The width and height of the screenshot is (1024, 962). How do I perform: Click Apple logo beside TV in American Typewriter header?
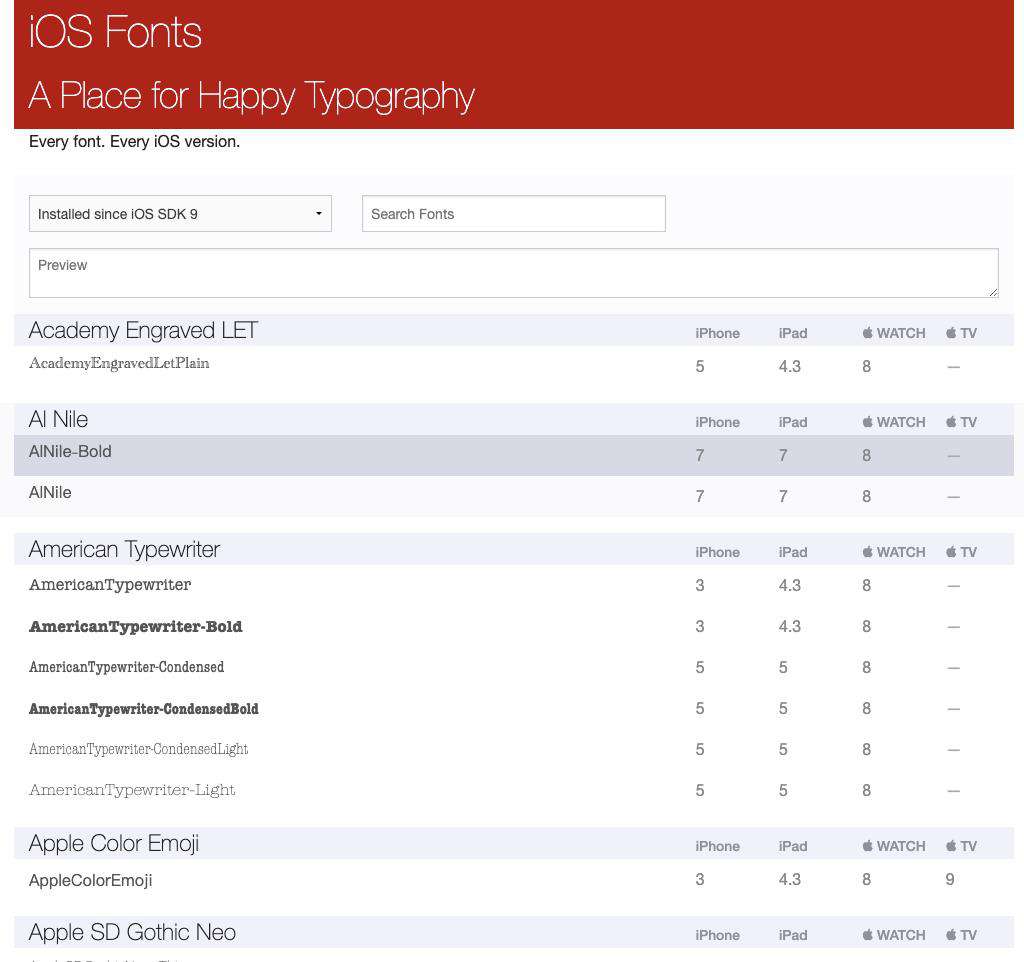pos(951,552)
